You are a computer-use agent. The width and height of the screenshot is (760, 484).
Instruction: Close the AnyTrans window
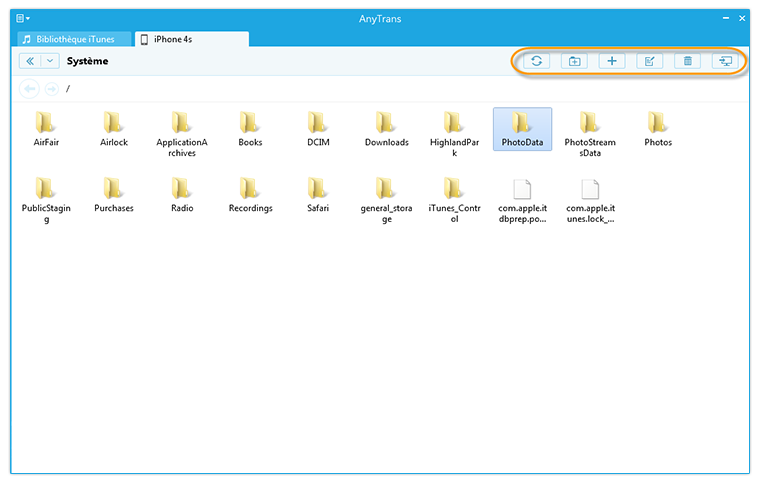(742, 18)
